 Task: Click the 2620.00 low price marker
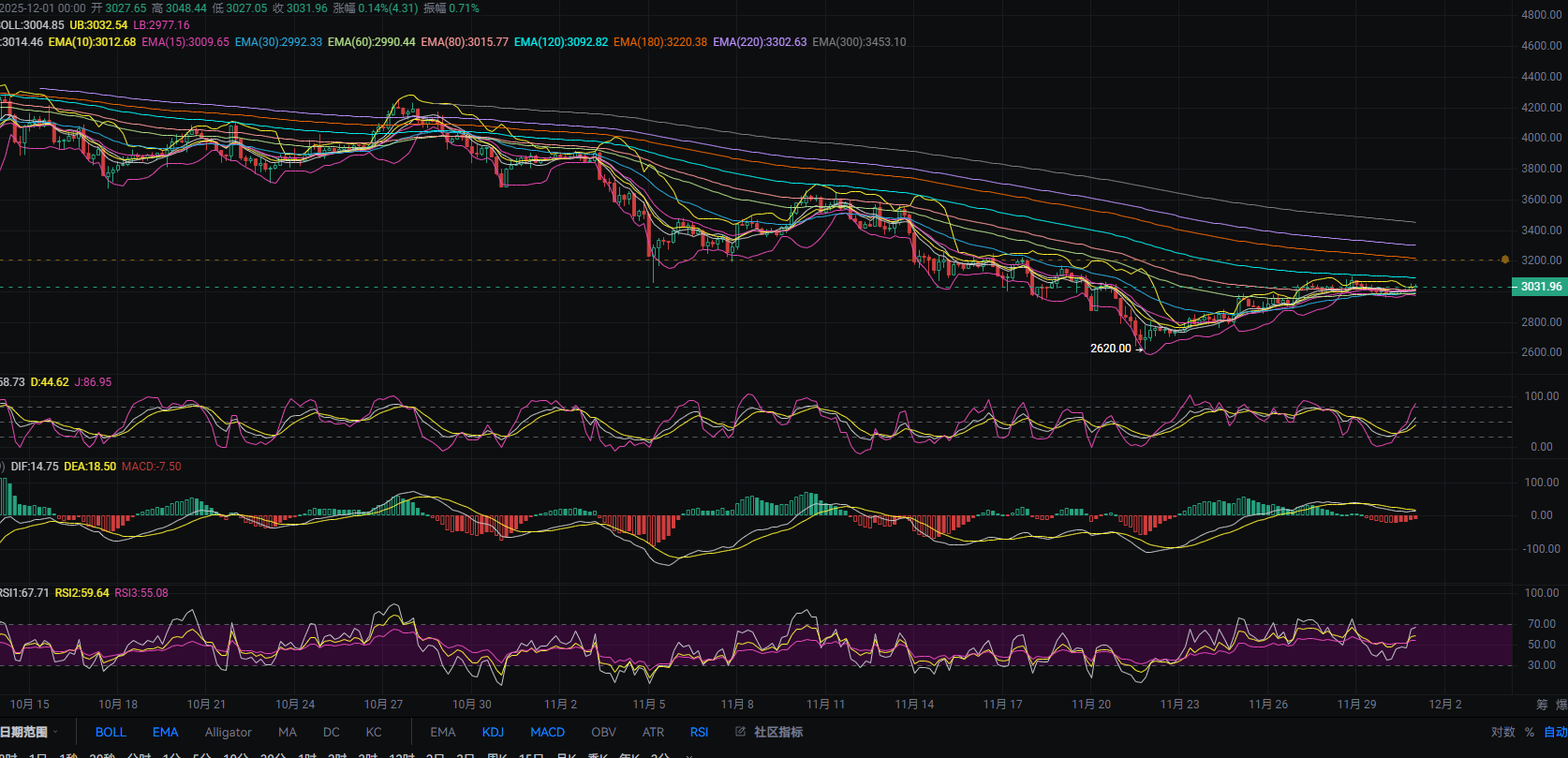(1110, 349)
